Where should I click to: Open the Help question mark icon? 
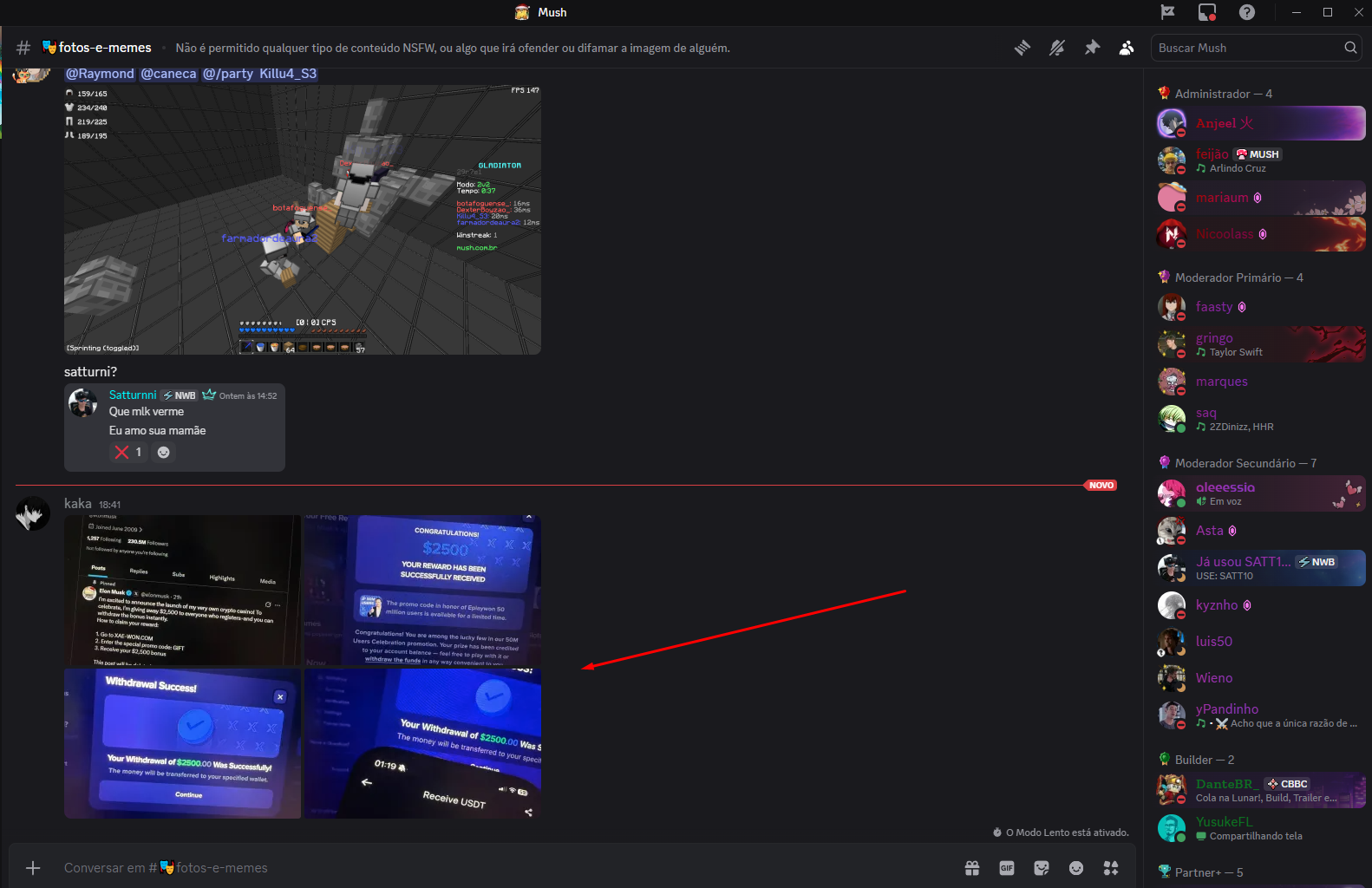pyautogui.click(x=1247, y=12)
